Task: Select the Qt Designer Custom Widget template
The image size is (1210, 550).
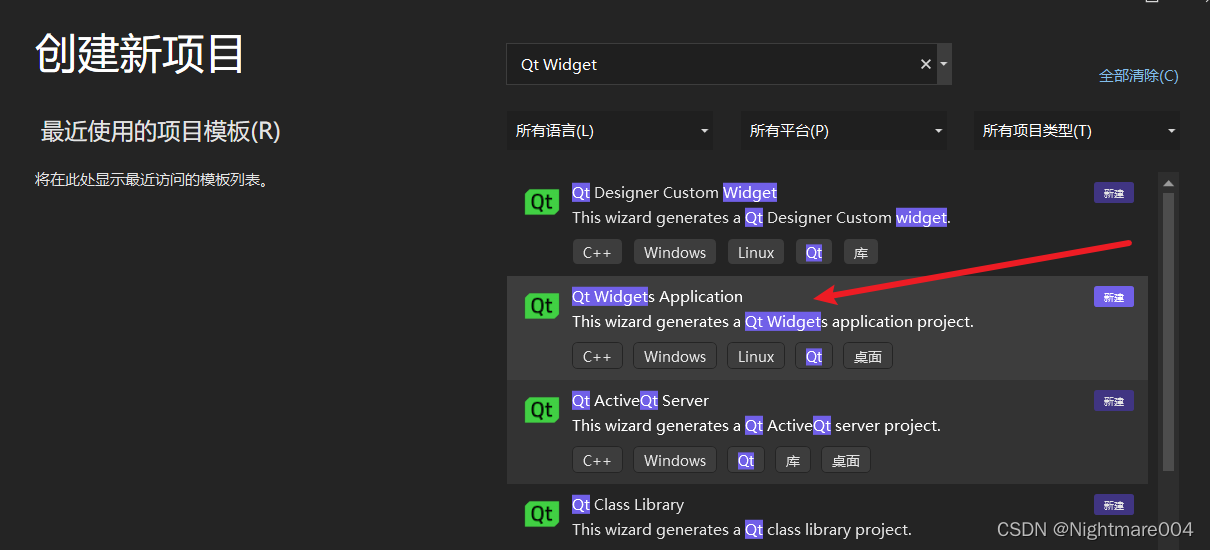Action: pos(827,223)
